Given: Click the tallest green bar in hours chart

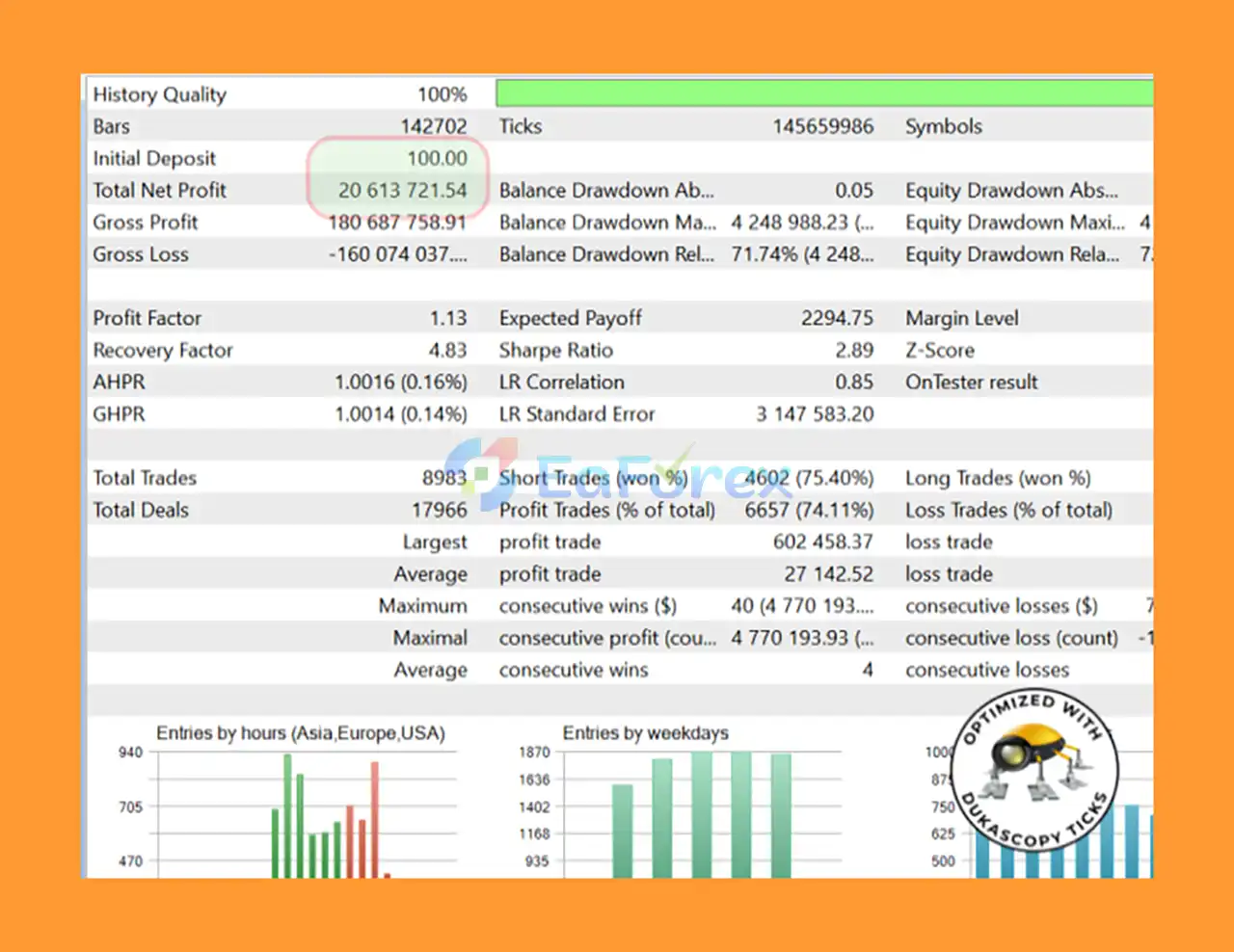Looking at the screenshot, I should tap(287, 815).
